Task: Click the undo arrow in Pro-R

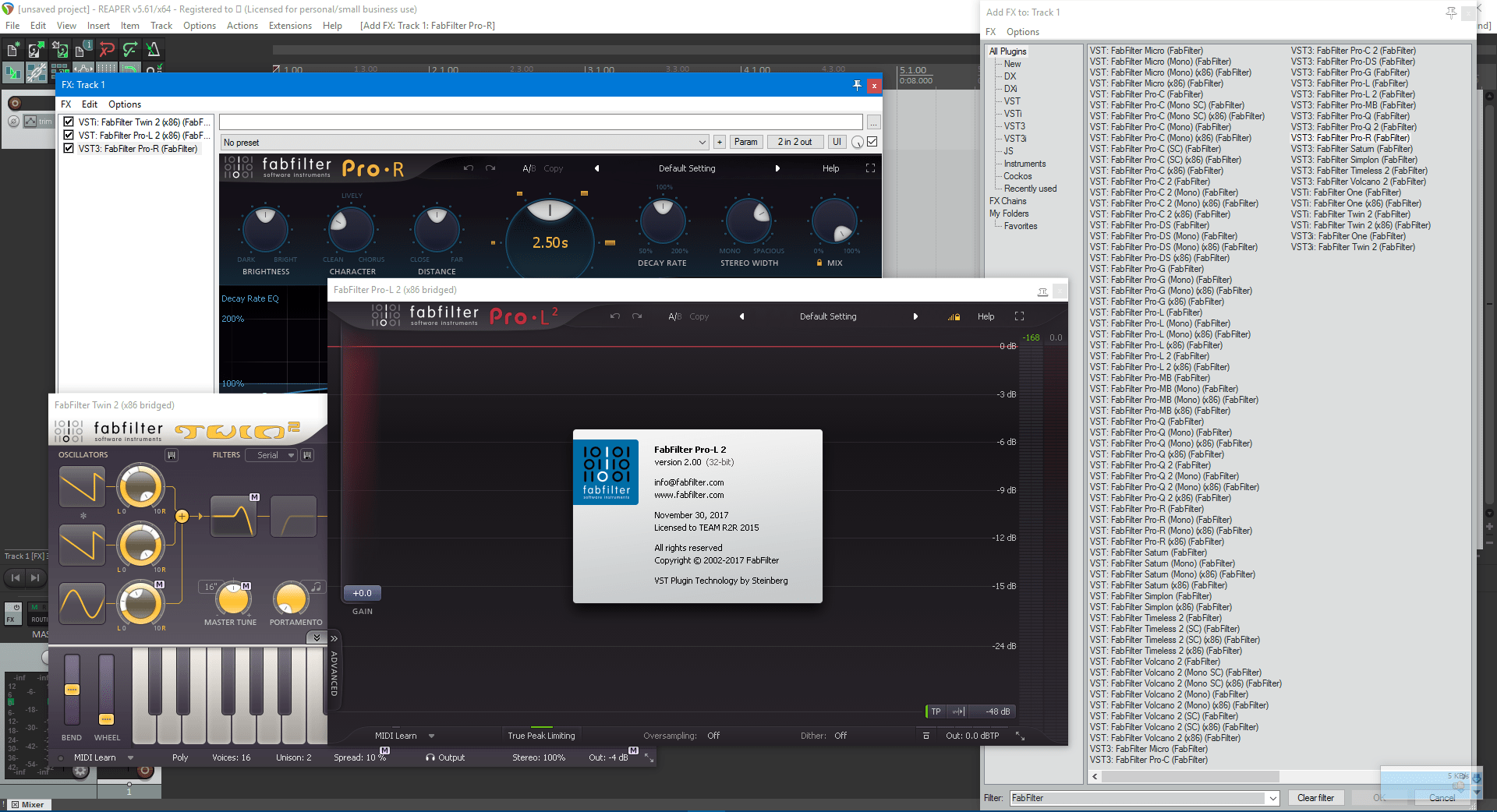Action: (469, 168)
